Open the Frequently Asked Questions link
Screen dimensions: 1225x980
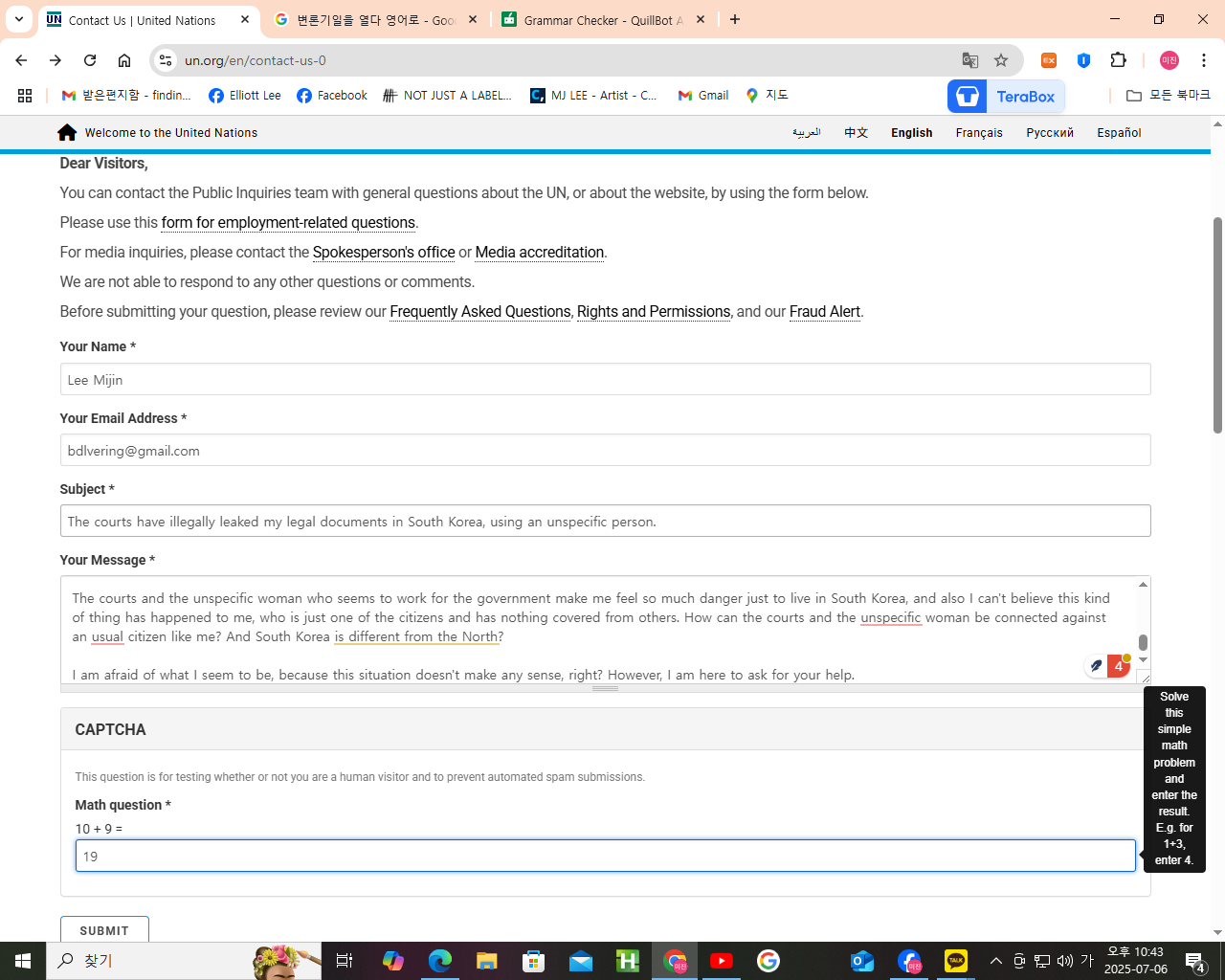click(480, 312)
